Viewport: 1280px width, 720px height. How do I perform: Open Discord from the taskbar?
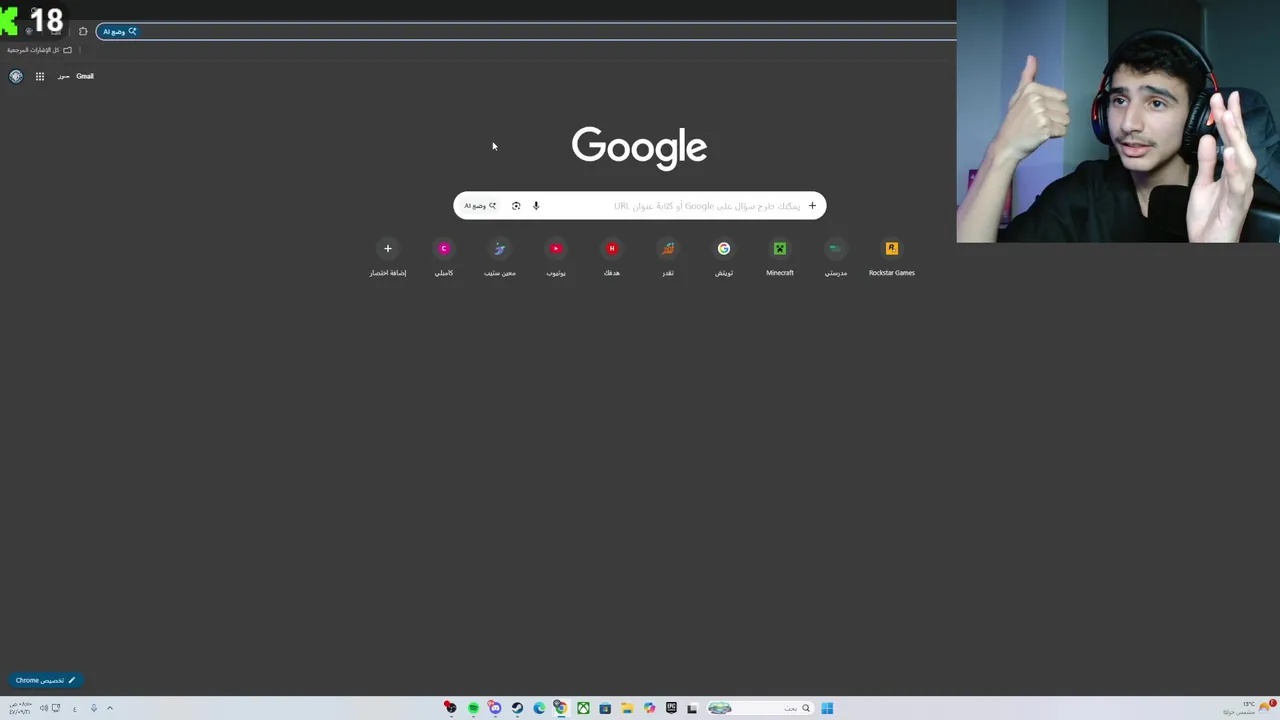coord(495,708)
